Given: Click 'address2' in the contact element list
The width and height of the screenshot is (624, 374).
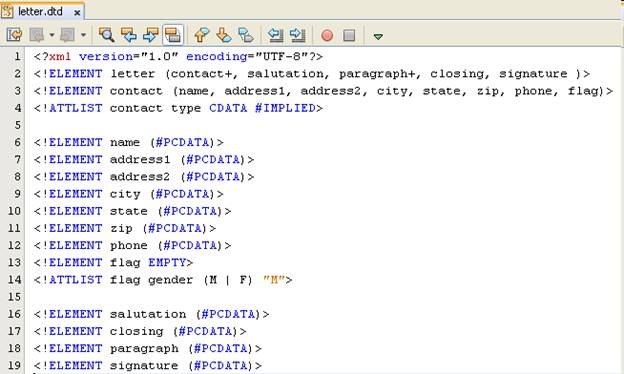Looking at the screenshot, I should [330, 91].
